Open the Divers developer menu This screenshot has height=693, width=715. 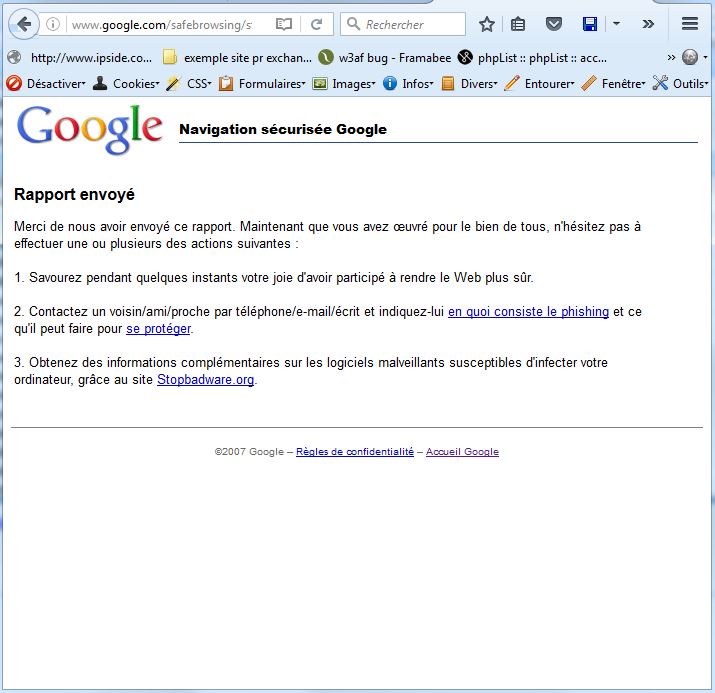(469, 84)
